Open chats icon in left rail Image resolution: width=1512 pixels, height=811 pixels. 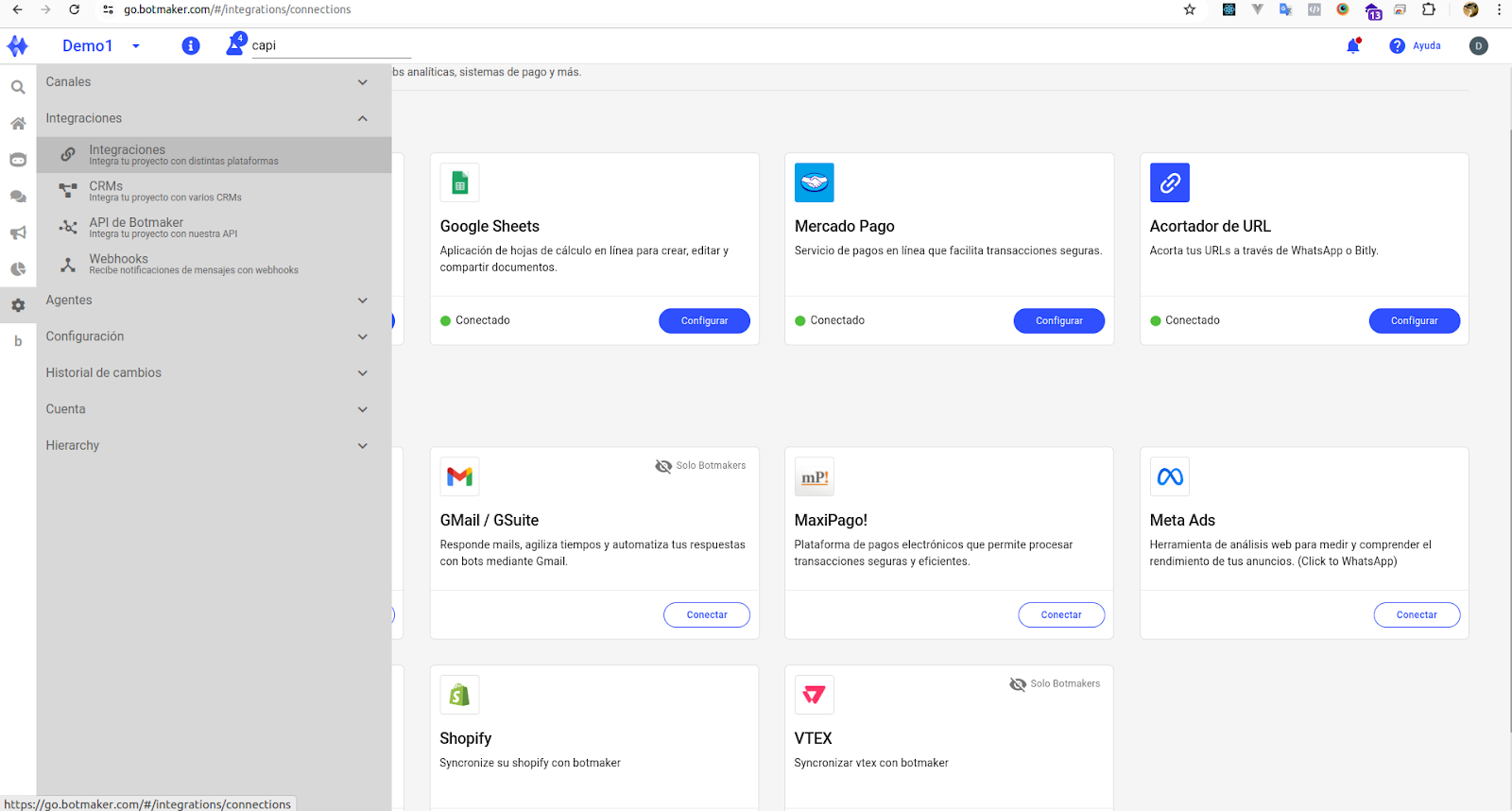pyautogui.click(x=18, y=197)
